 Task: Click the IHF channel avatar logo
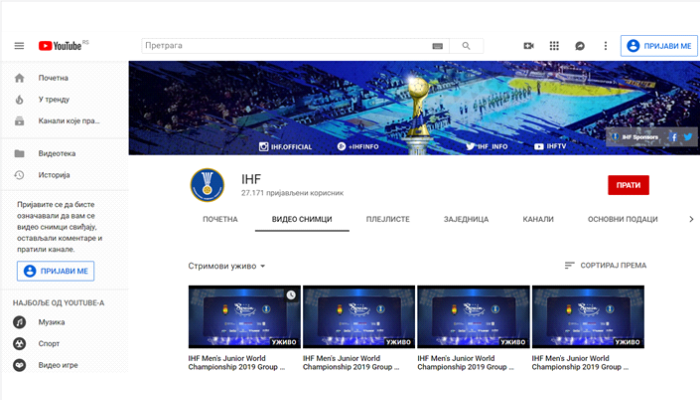click(x=207, y=185)
